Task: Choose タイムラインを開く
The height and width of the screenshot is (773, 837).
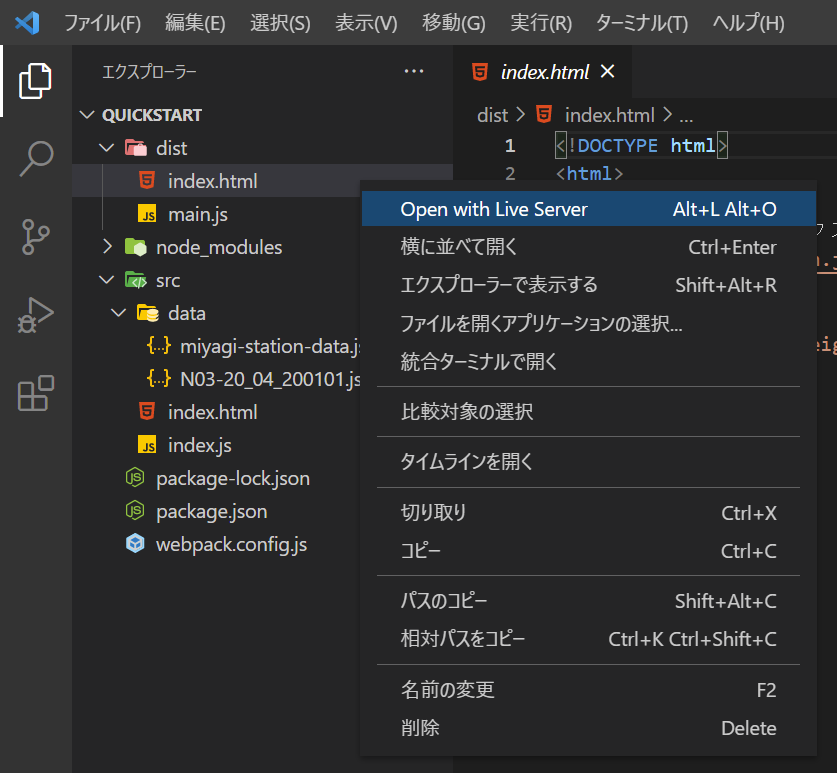Action: coord(589,462)
